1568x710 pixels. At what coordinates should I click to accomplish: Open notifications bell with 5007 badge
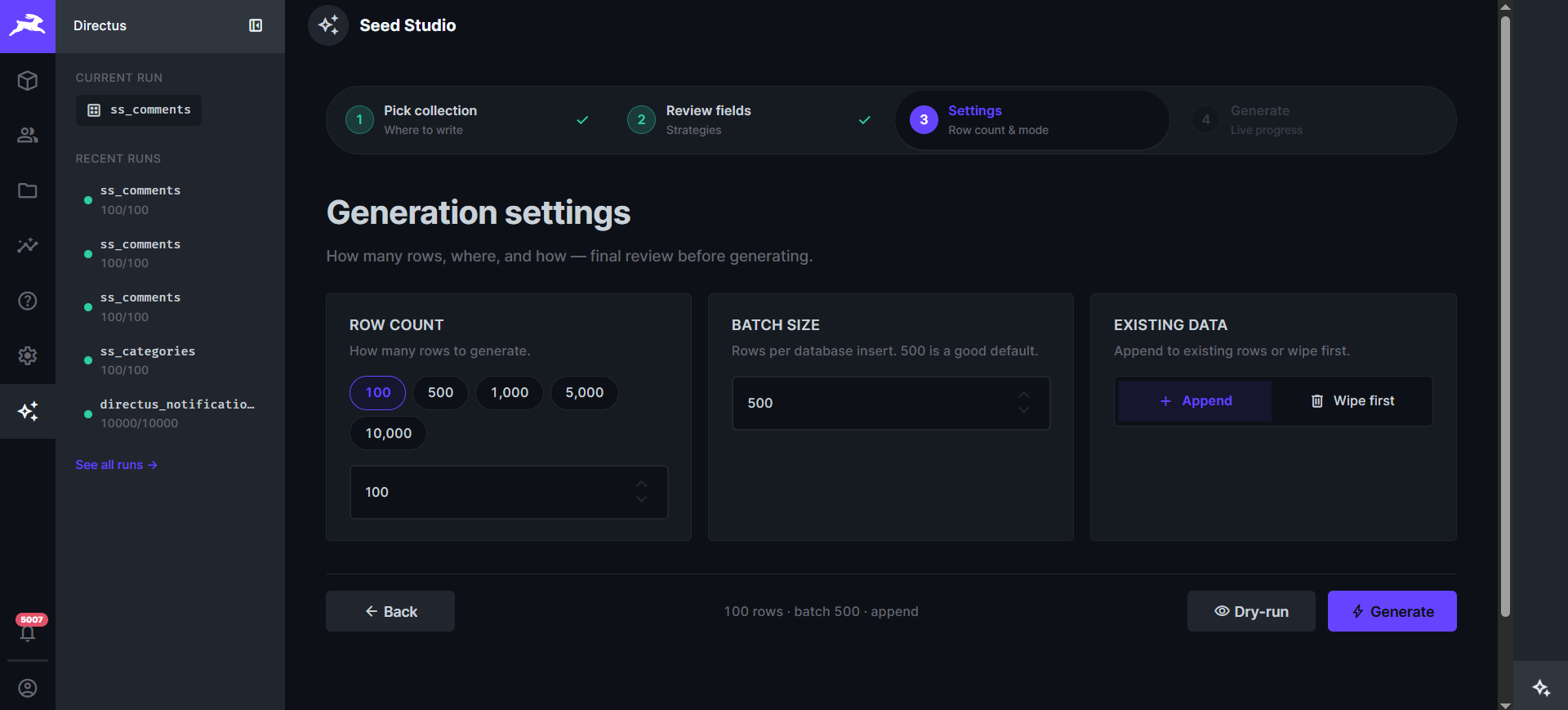click(28, 629)
